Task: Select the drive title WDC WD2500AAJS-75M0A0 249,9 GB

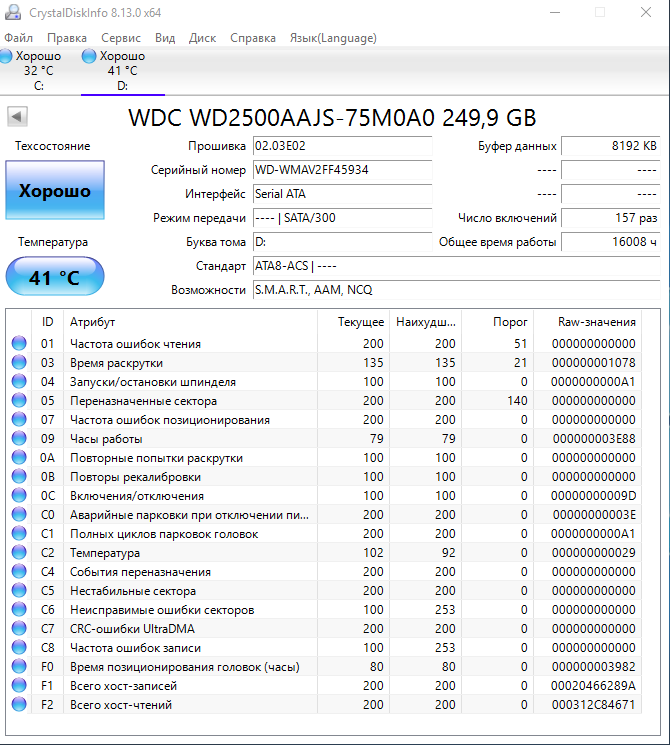Action: (332, 117)
